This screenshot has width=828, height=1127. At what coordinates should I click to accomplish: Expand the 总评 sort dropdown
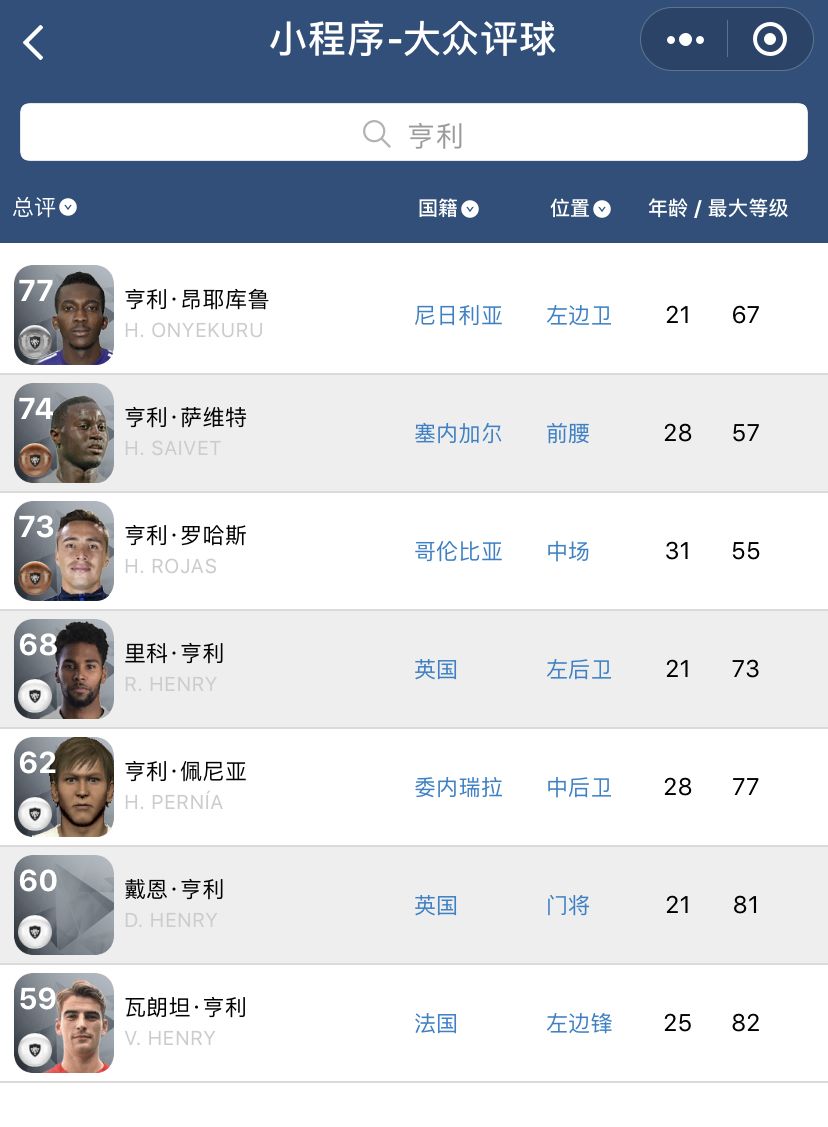[45, 208]
